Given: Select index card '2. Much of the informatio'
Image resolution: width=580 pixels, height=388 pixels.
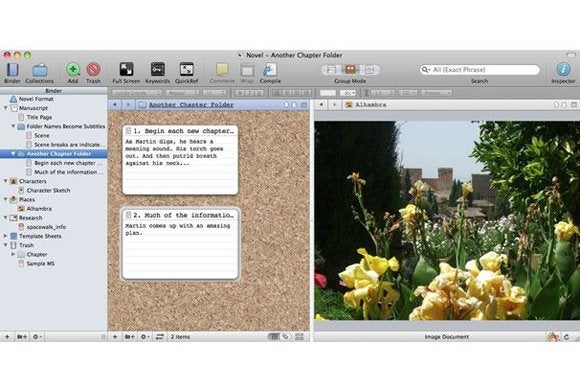Looking at the screenshot, I should click(180, 244).
